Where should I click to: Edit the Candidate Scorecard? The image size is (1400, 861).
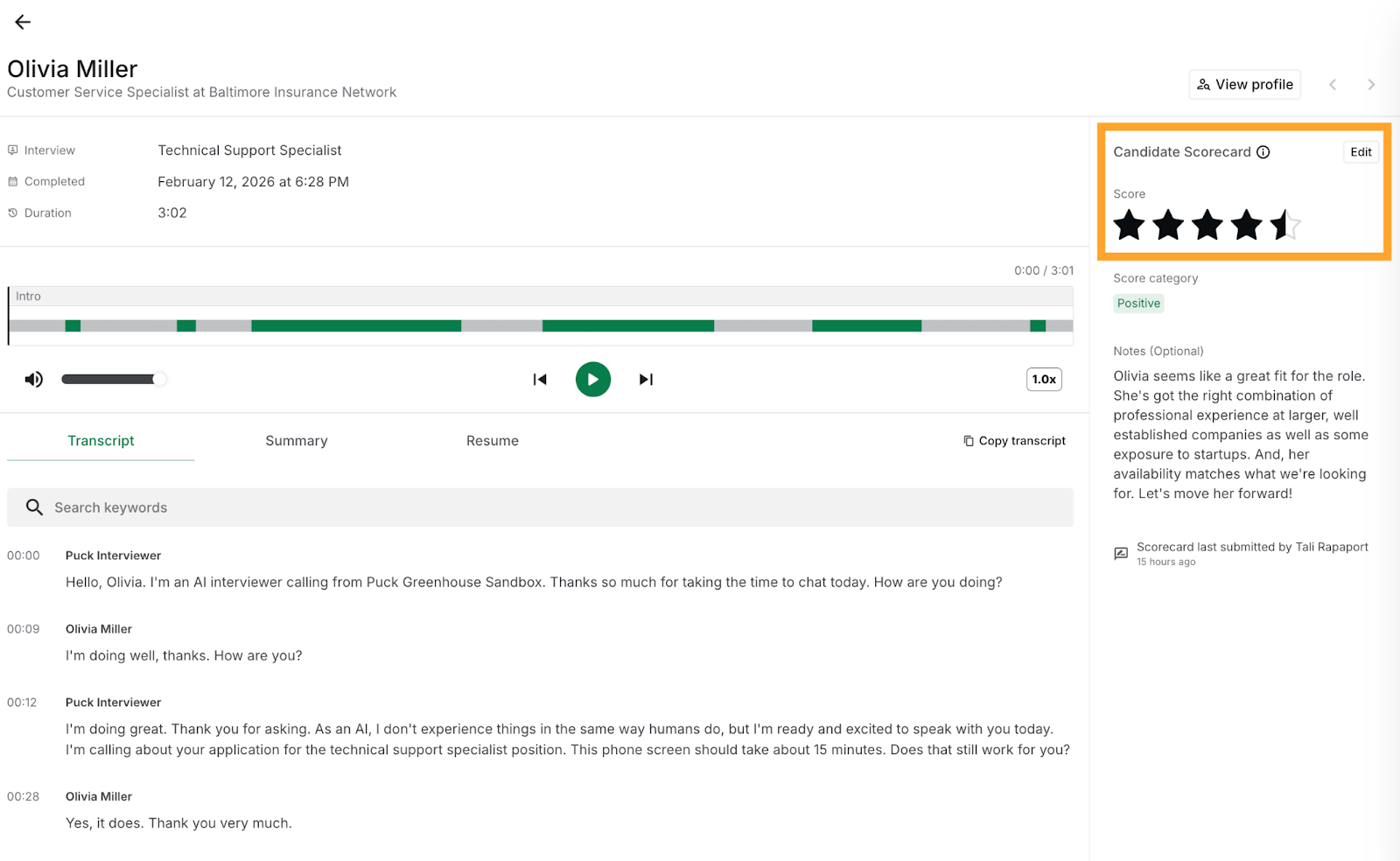[1361, 152]
